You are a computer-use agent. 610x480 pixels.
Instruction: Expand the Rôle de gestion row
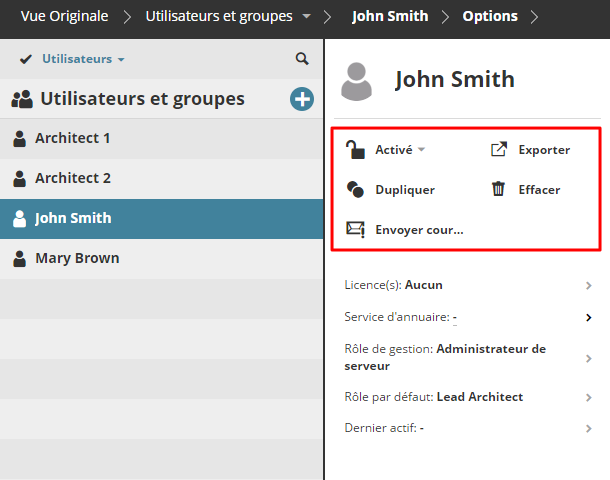pos(589,357)
